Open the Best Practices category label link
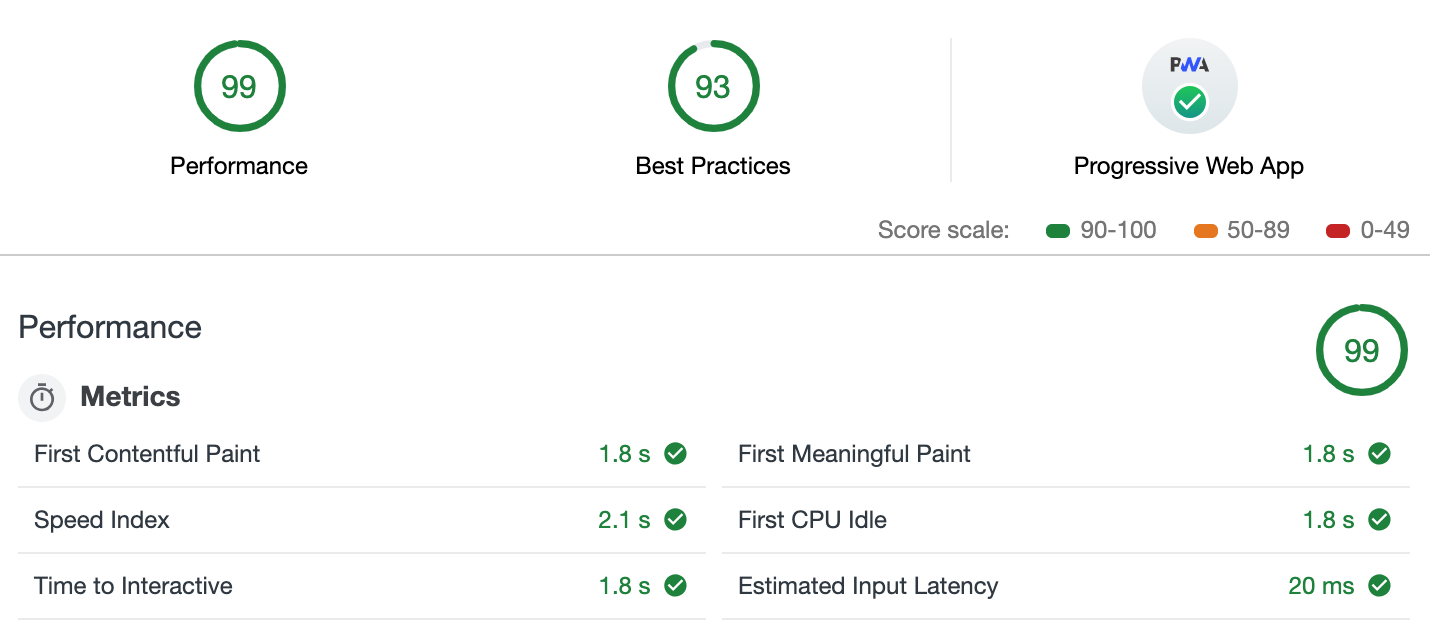The image size is (1434, 636). [713, 166]
